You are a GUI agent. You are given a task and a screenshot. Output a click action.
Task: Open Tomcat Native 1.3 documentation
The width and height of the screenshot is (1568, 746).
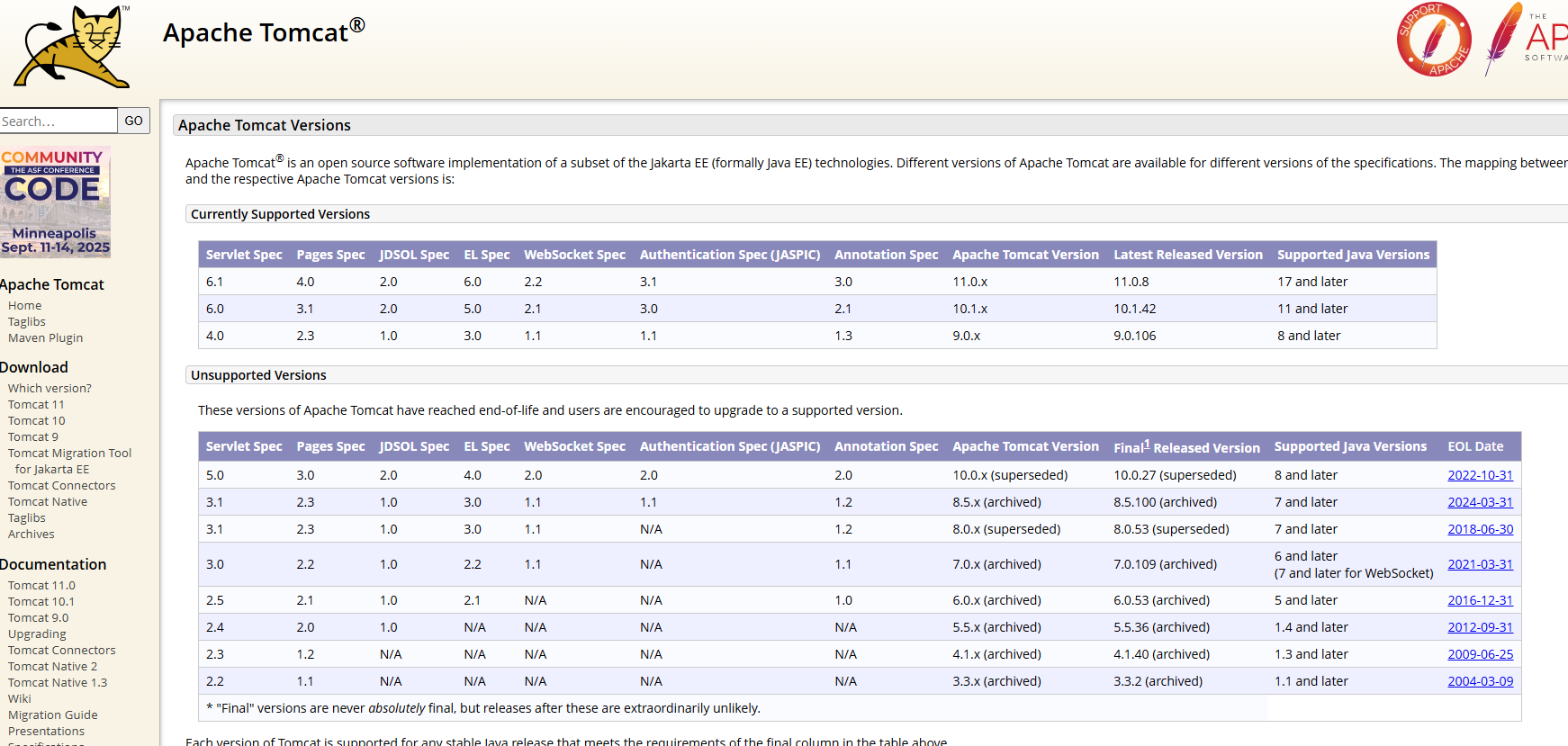tap(58, 683)
